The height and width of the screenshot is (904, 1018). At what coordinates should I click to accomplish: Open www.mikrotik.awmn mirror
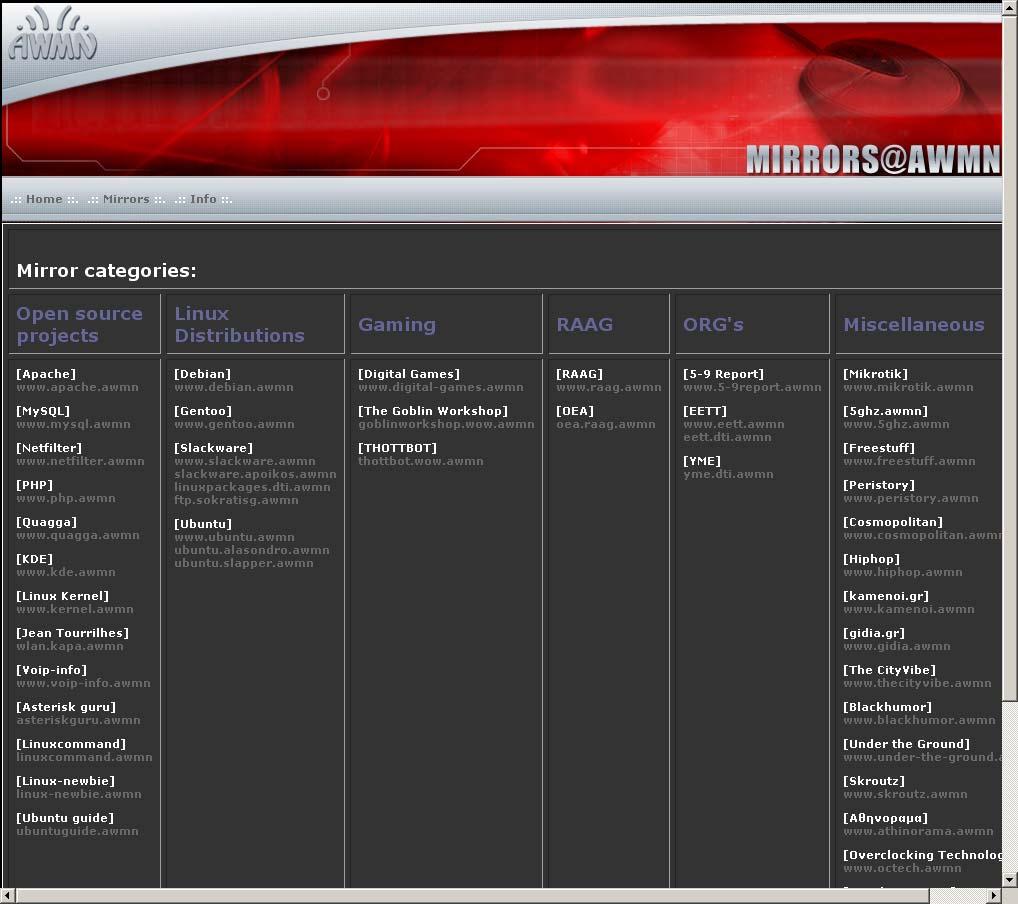point(908,387)
